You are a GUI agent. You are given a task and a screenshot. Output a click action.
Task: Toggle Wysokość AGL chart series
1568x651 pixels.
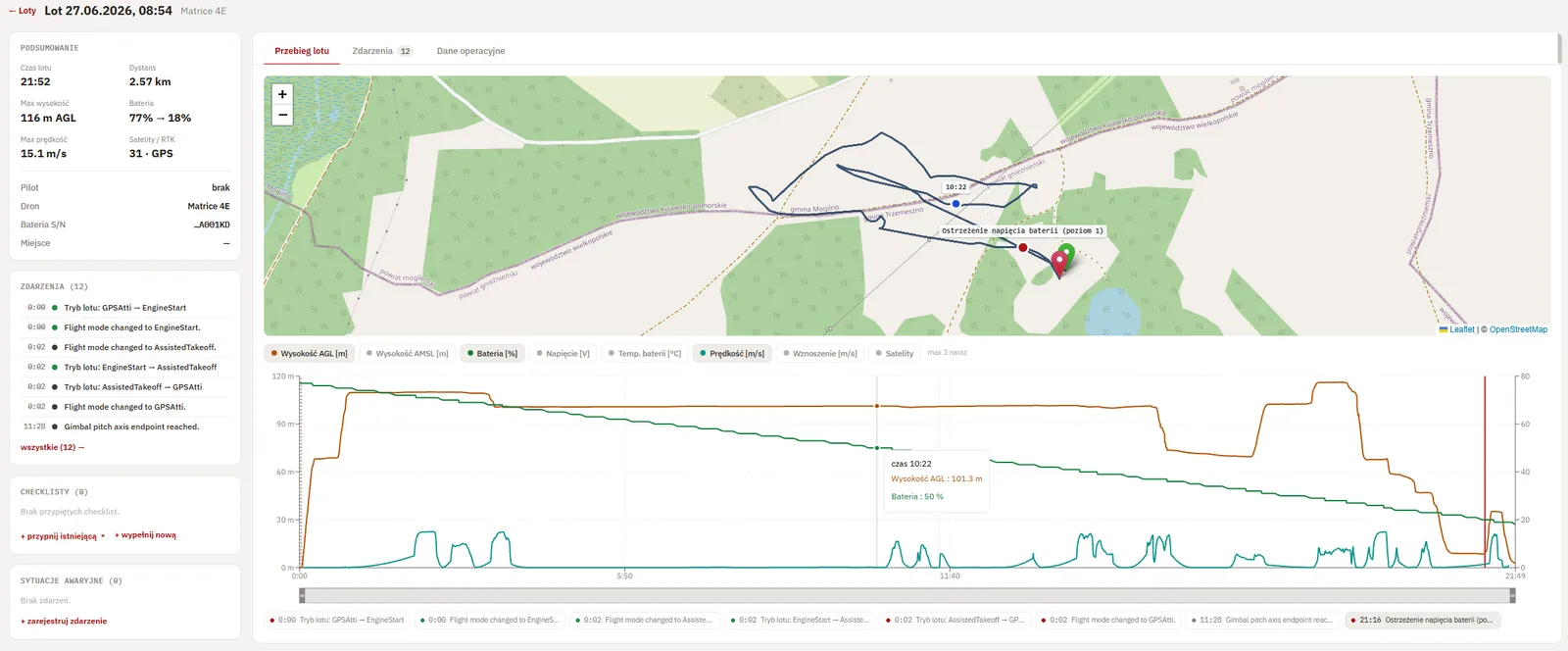[x=309, y=353]
